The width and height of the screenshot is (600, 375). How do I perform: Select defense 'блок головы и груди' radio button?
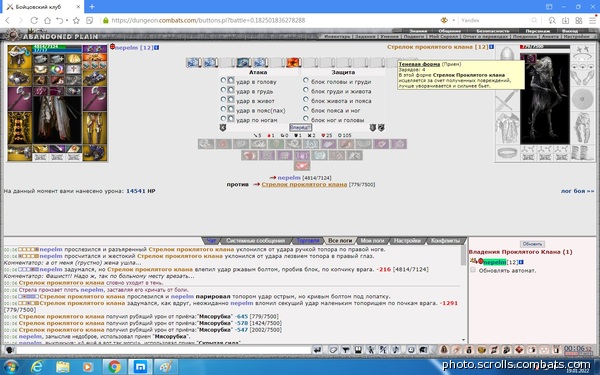(x=306, y=80)
